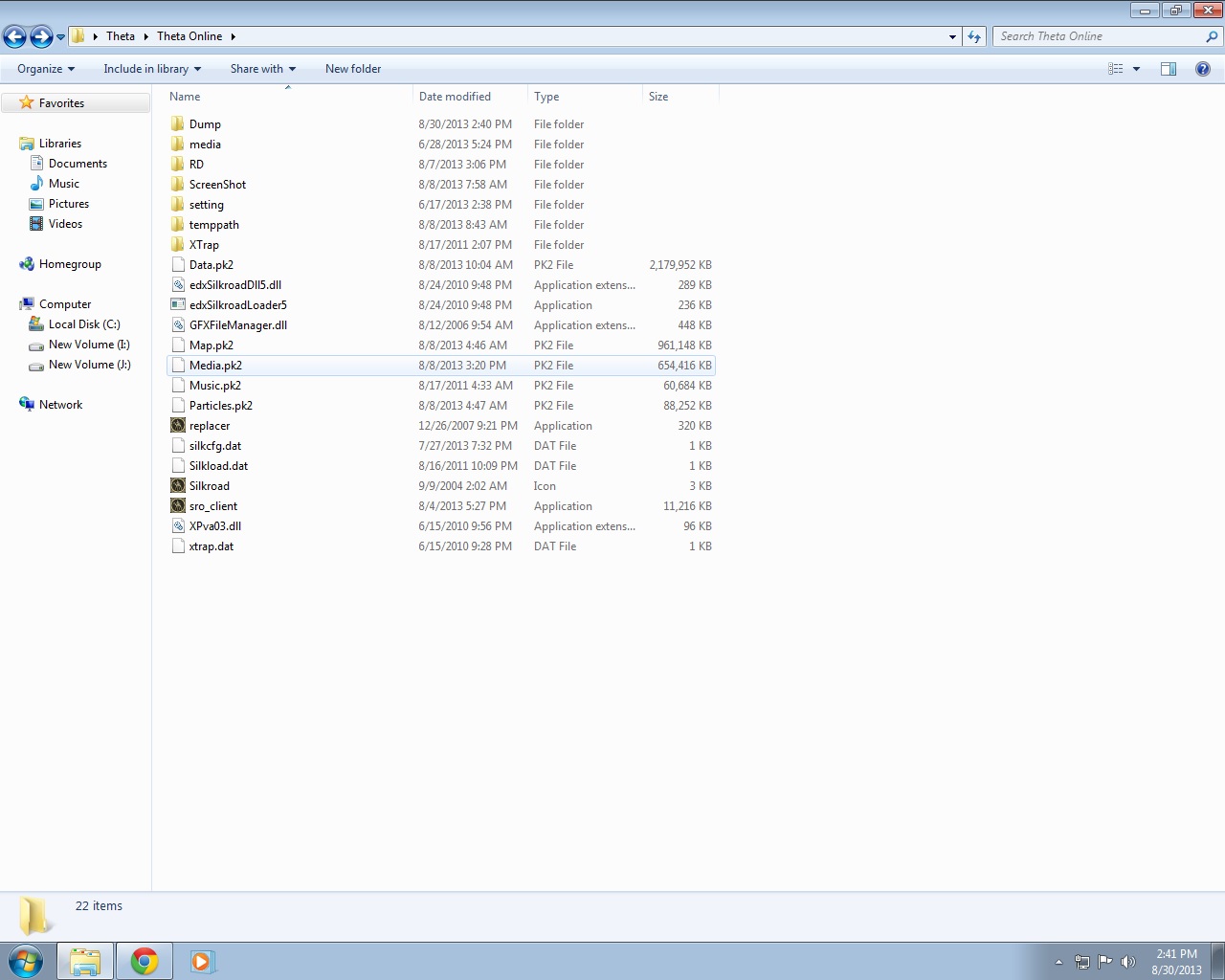Sort files by Date modified column
The height and width of the screenshot is (980, 1225).
click(x=455, y=97)
